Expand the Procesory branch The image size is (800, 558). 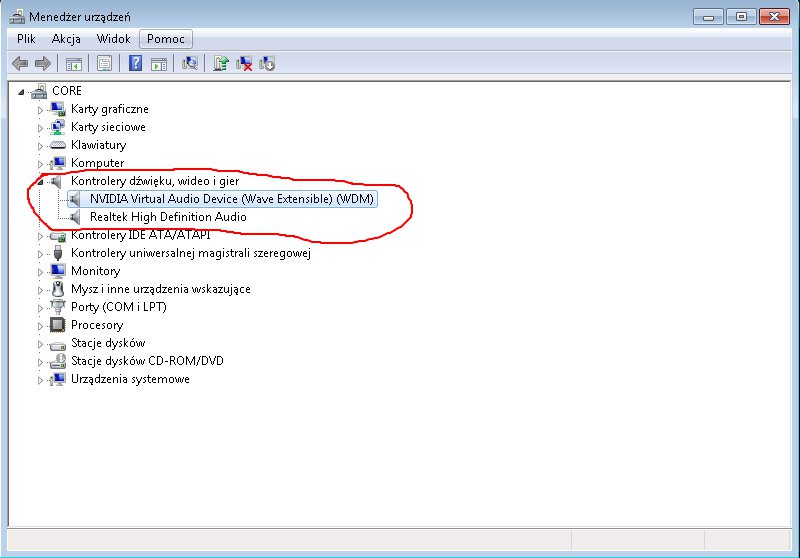point(40,326)
